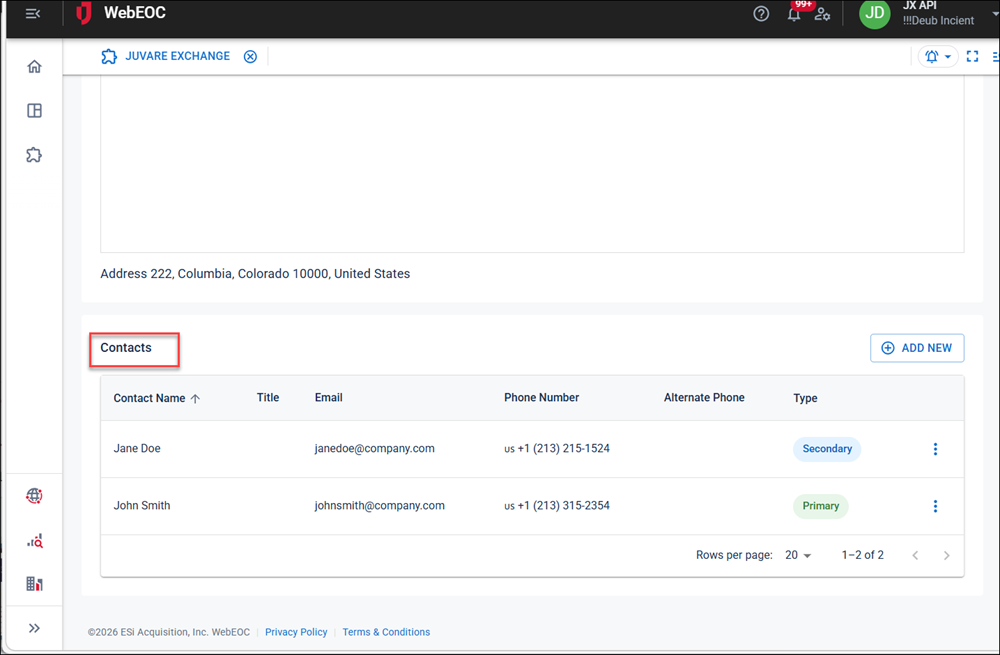Screen dimensions: 1000x655
Task: Sort by Contact Name column
Action: (149, 398)
